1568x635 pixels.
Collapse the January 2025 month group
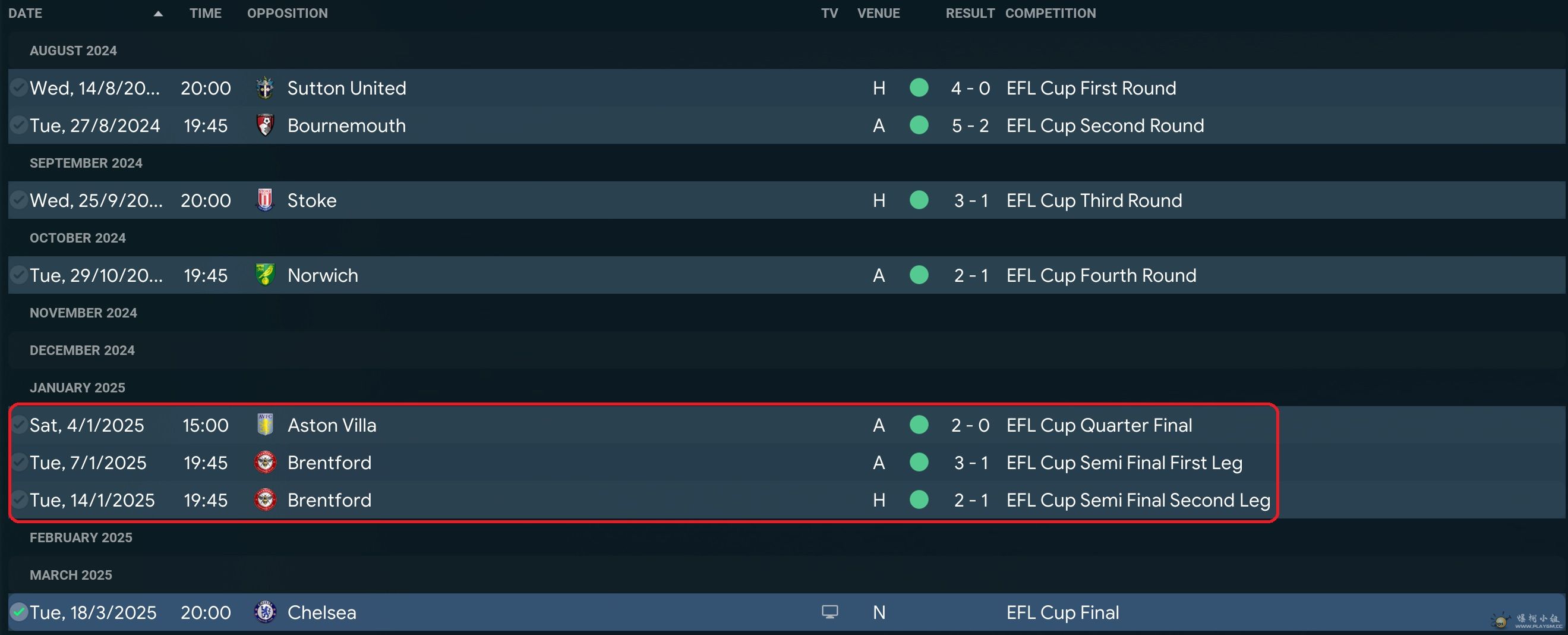click(77, 388)
